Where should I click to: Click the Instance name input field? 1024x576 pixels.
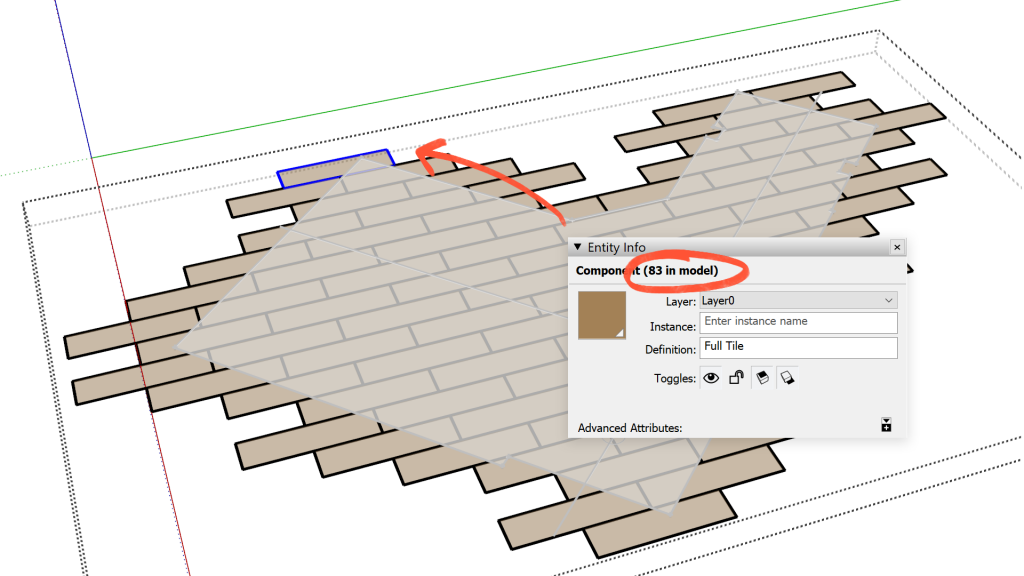[799, 322]
